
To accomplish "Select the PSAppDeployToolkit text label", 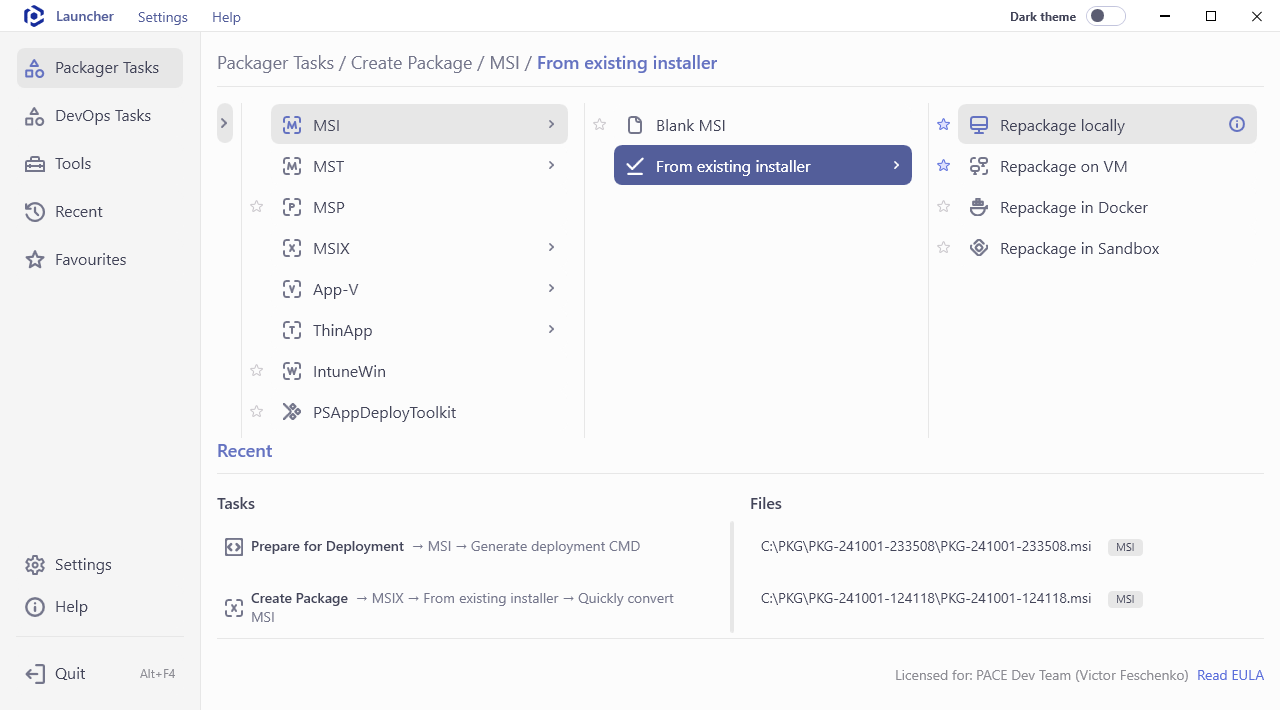I will [385, 412].
